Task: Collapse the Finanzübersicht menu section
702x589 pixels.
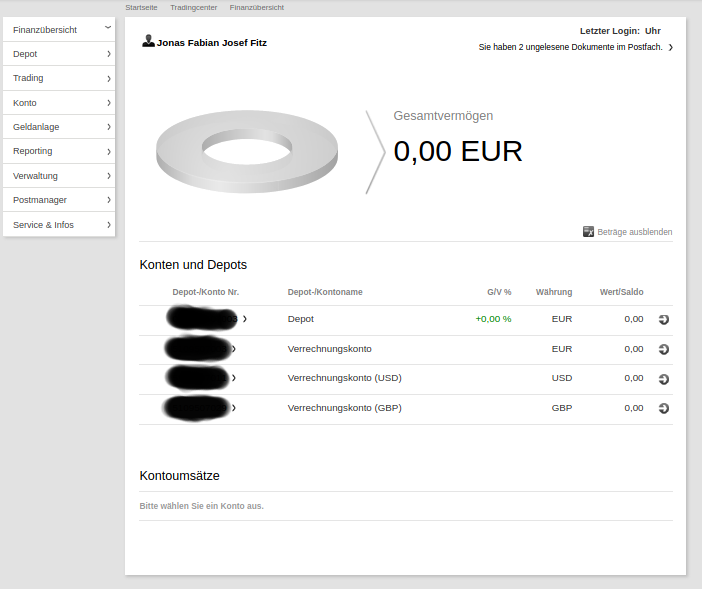Action: 108,29
